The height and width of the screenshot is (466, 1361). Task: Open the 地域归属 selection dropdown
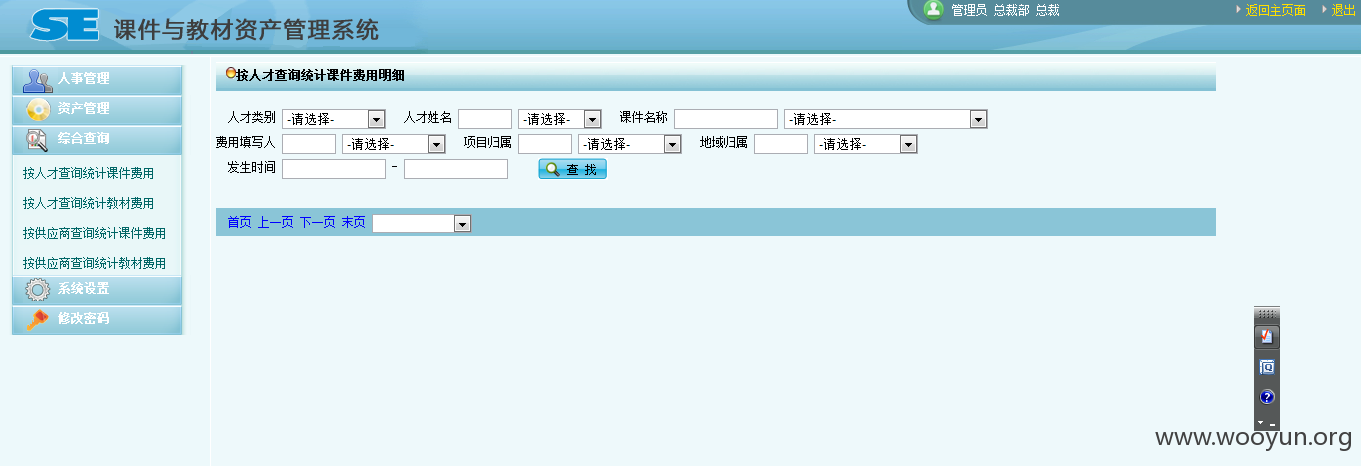click(866, 144)
